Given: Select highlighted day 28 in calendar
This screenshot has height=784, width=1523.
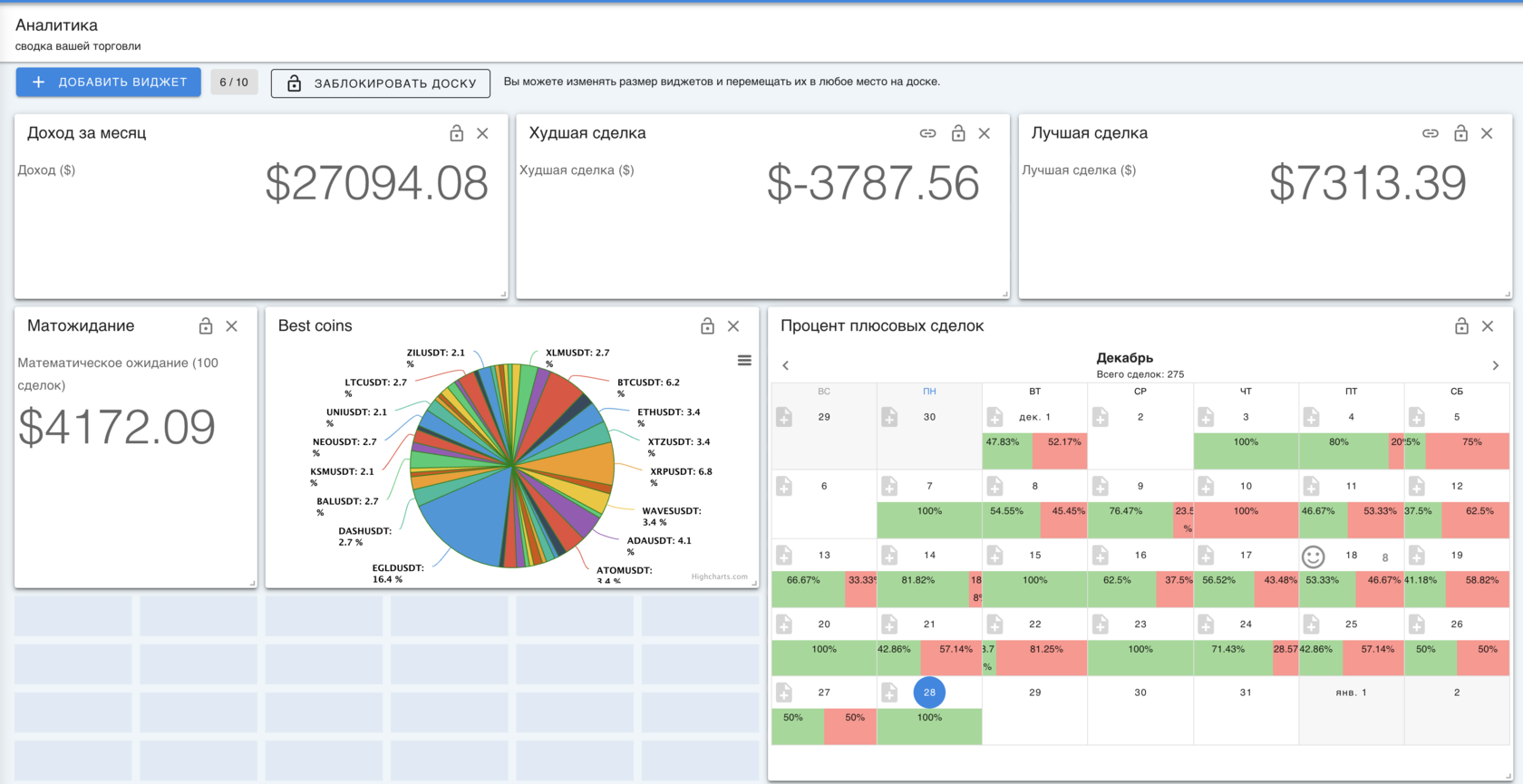Looking at the screenshot, I should pyautogui.click(x=929, y=692).
